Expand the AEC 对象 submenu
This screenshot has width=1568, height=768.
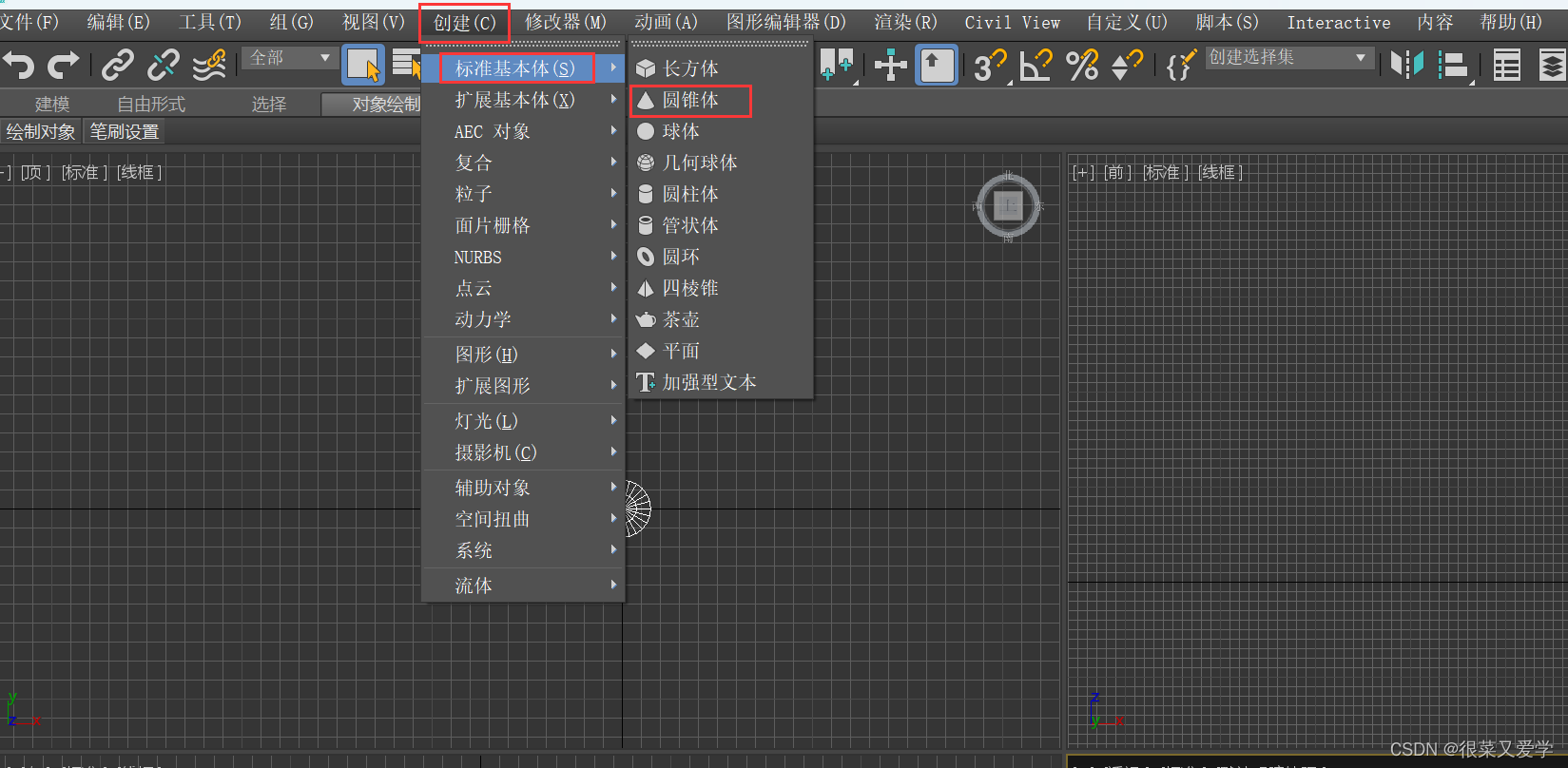pyautogui.click(x=523, y=131)
